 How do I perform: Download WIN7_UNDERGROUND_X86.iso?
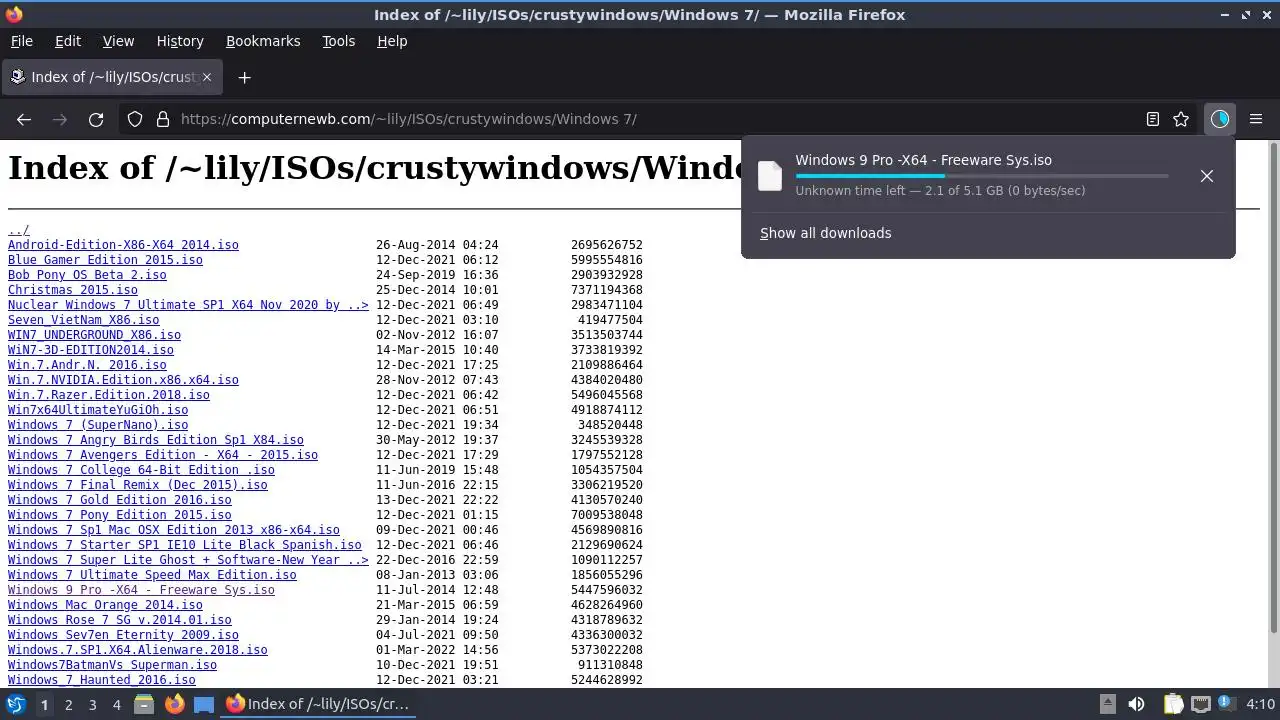point(94,335)
